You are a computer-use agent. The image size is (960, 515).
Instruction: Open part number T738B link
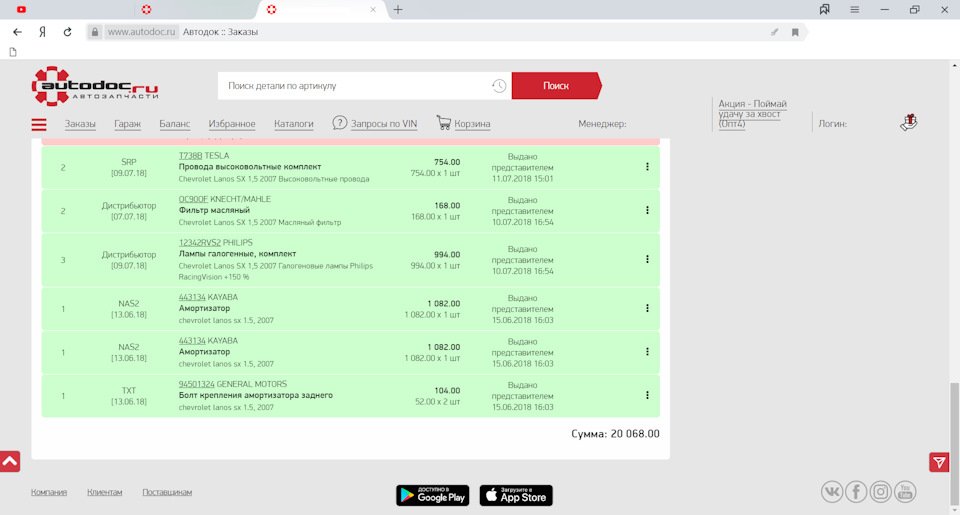point(190,156)
